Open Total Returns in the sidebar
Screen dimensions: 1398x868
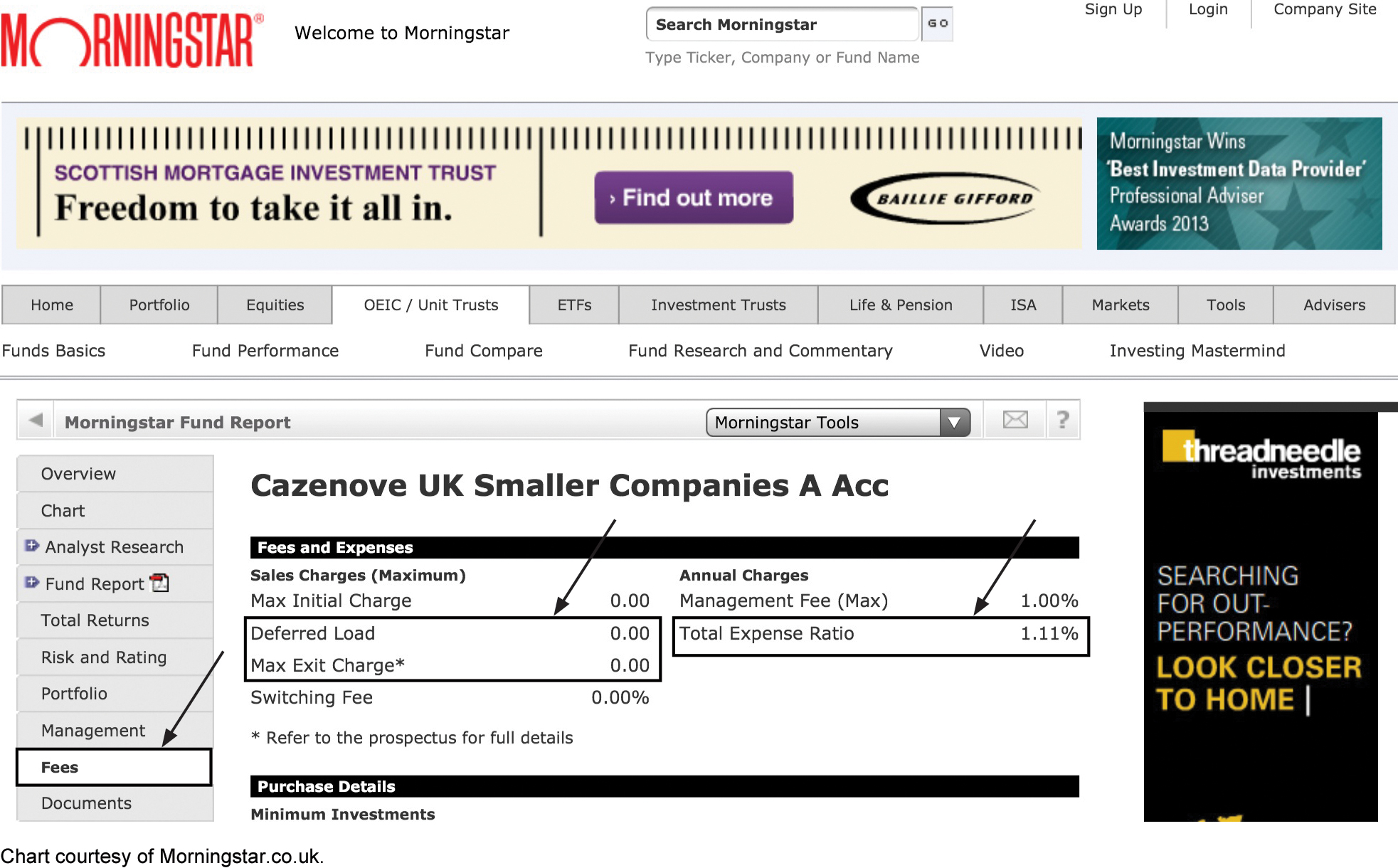coord(115,620)
